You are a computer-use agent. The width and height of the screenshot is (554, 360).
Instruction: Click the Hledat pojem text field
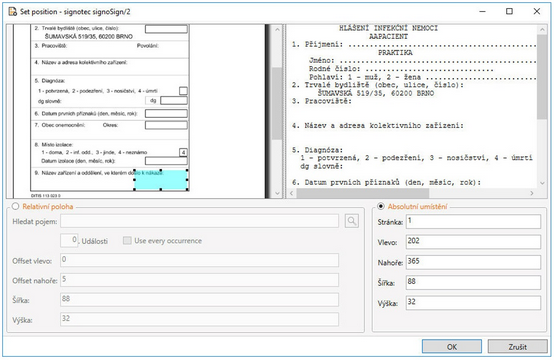tap(199, 221)
